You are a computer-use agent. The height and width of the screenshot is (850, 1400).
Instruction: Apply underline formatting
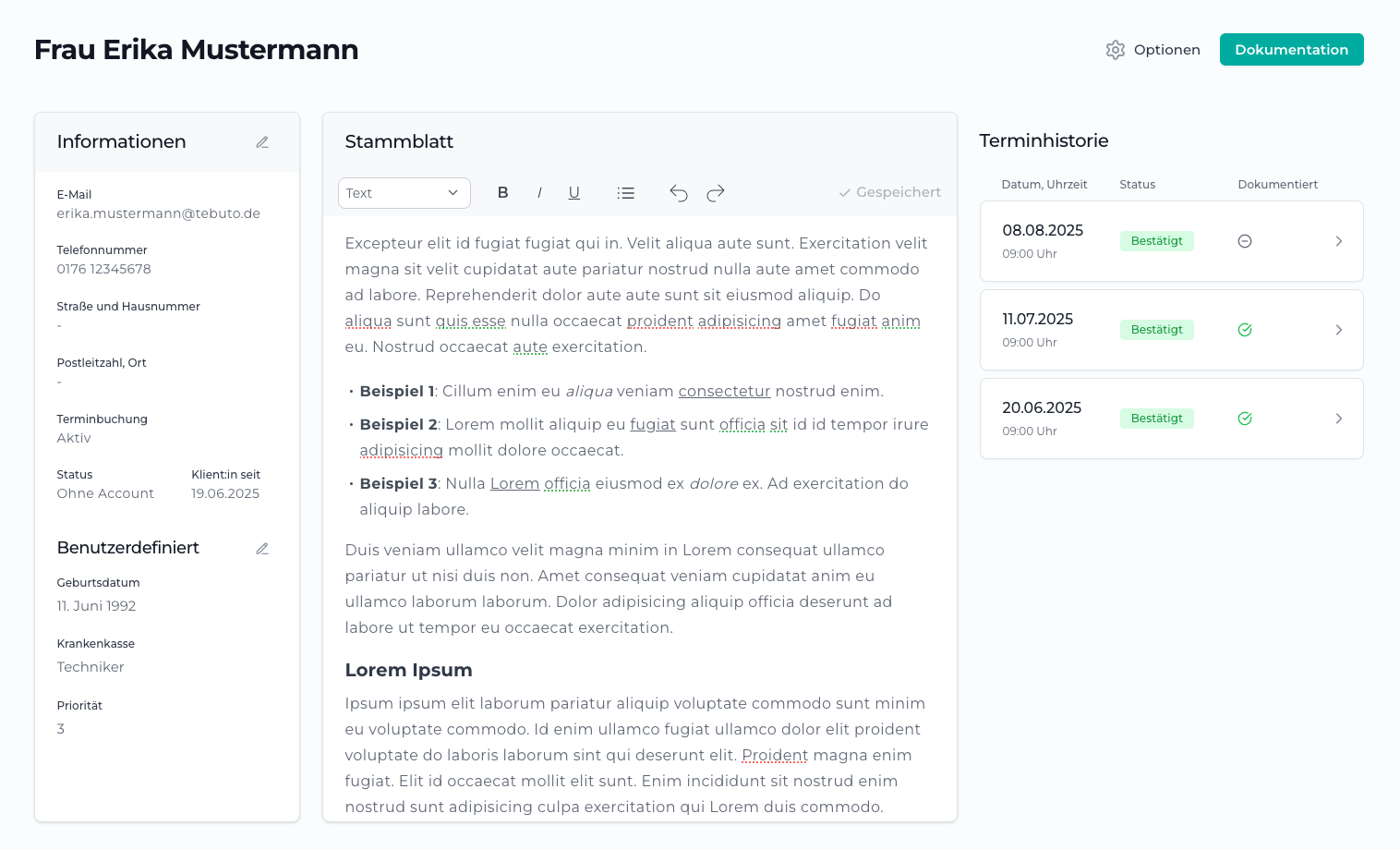574,193
